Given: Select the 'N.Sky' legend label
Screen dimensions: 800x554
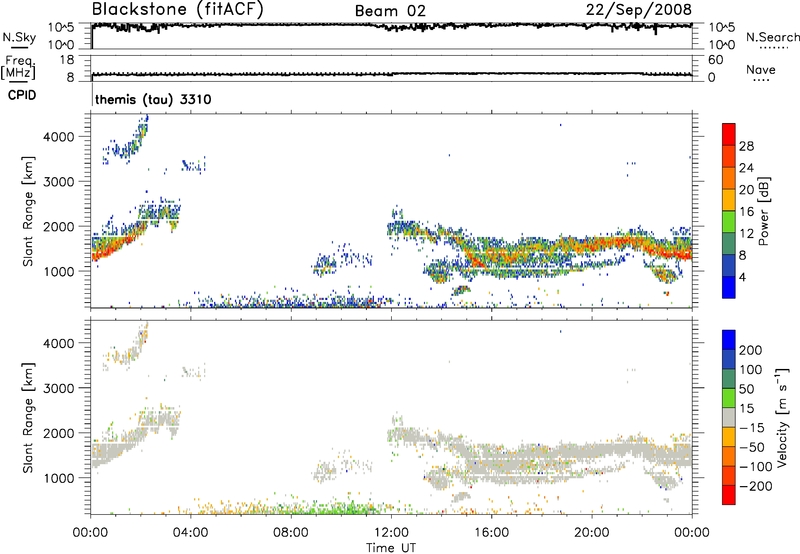Looking at the screenshot, I should (x=19, y=37).
